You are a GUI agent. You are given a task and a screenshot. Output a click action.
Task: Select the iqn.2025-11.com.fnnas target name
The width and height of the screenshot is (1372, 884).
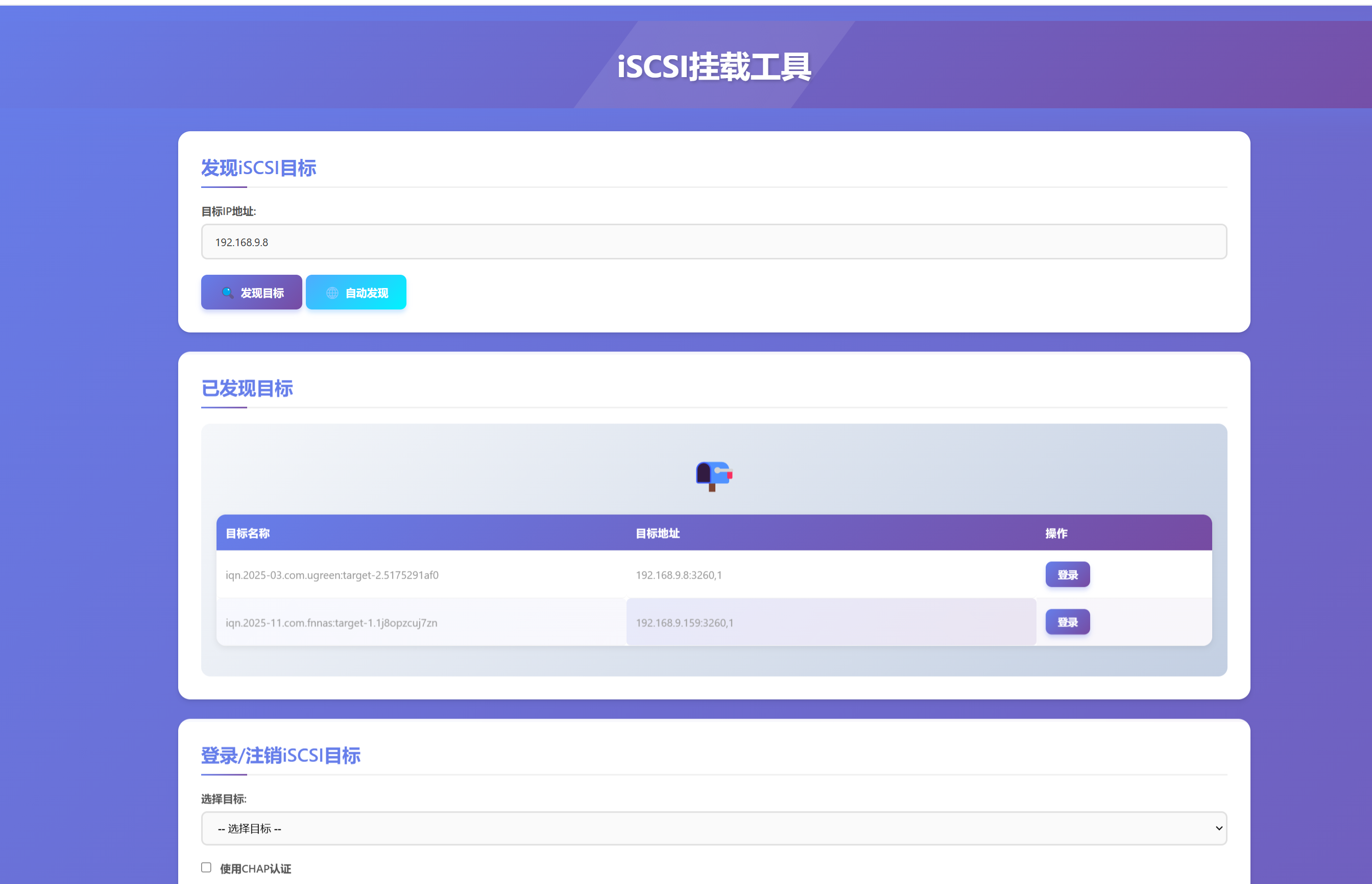coord(331,623)
